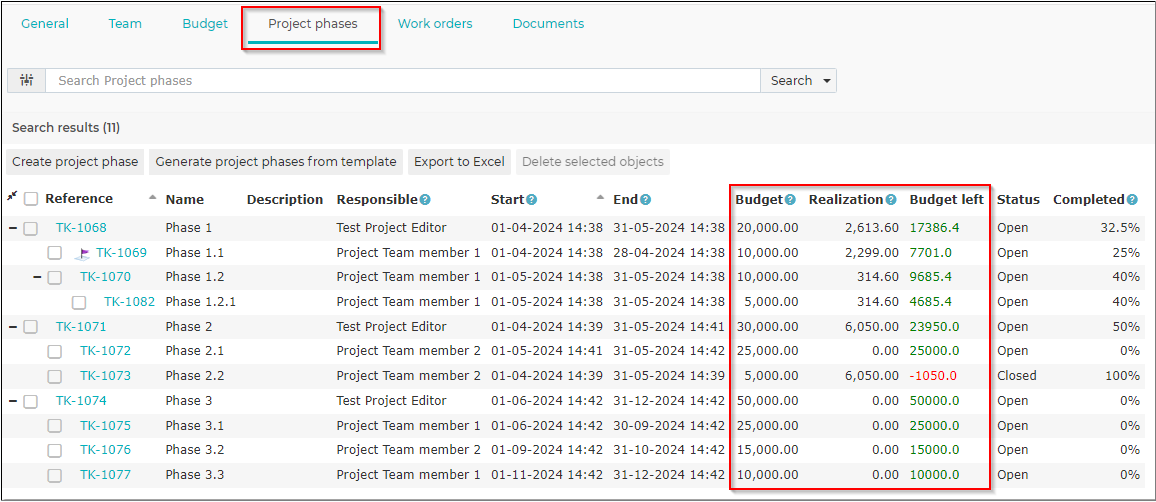
Task: Click Export to Excel button
Action: point(459,161)
